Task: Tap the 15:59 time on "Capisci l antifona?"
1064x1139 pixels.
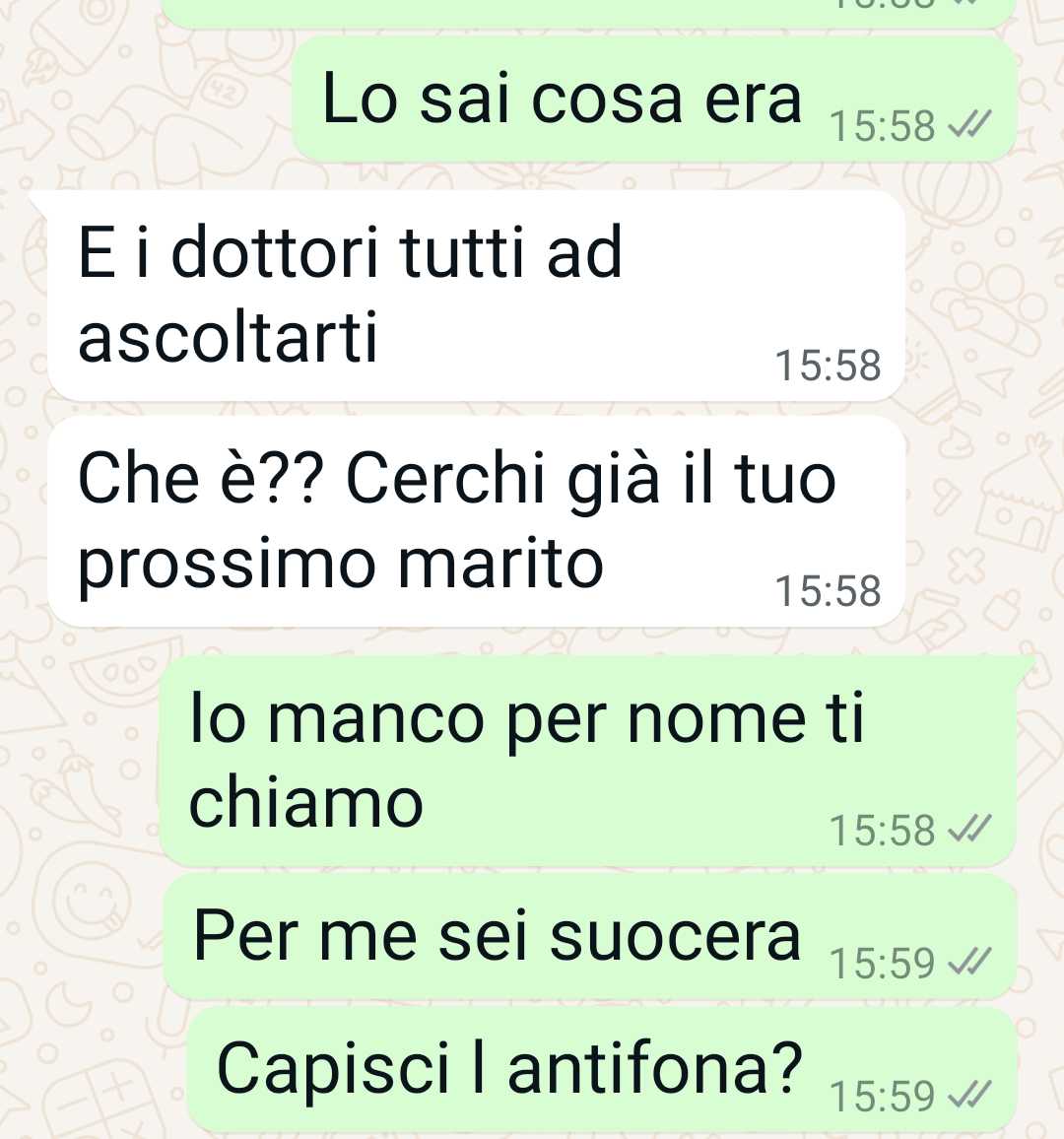Action: click(x=882, y=1096)
